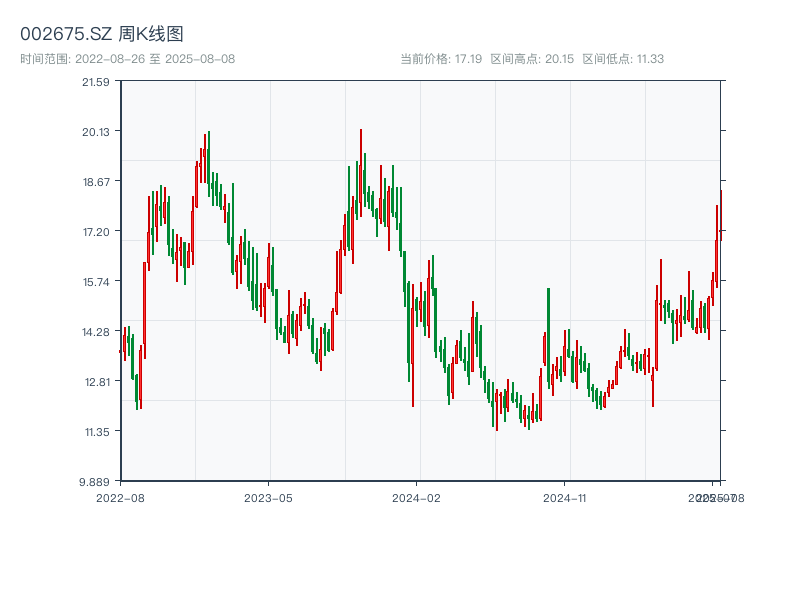This screenshot has height=600, width=800.
Task: Click the y-axis value 20.13
Action: 96,132
